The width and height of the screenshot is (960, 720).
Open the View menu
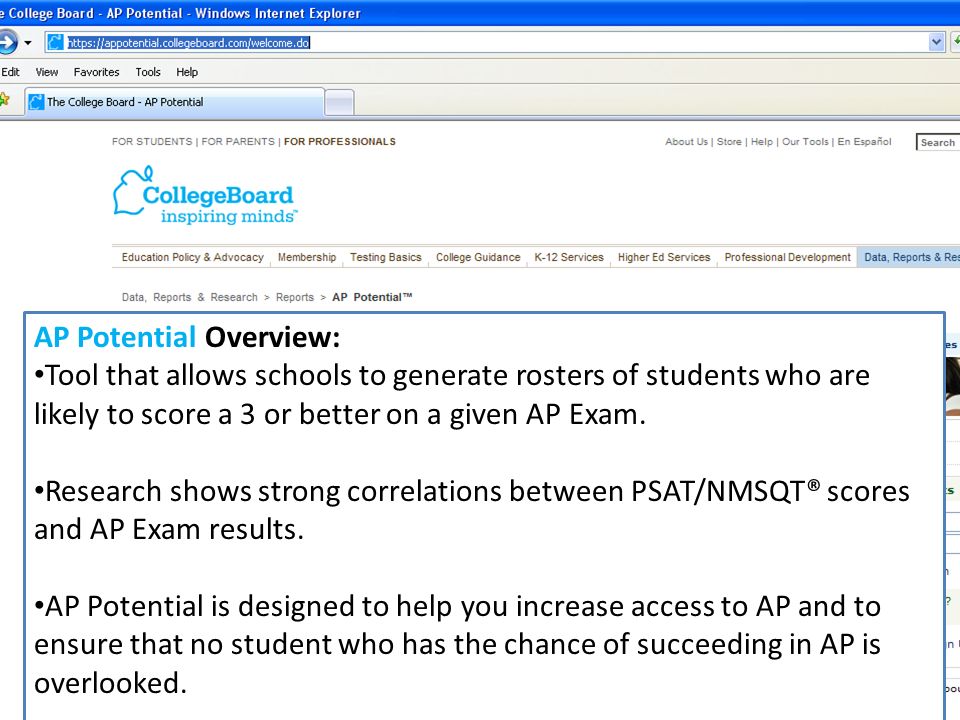(x=47, y=72)
